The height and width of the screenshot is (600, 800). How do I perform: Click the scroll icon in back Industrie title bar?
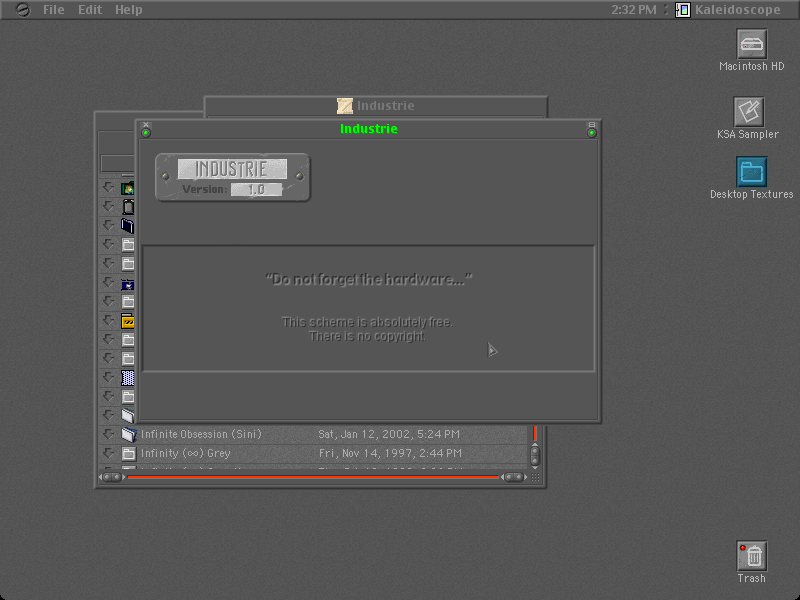tap(345, 106)
